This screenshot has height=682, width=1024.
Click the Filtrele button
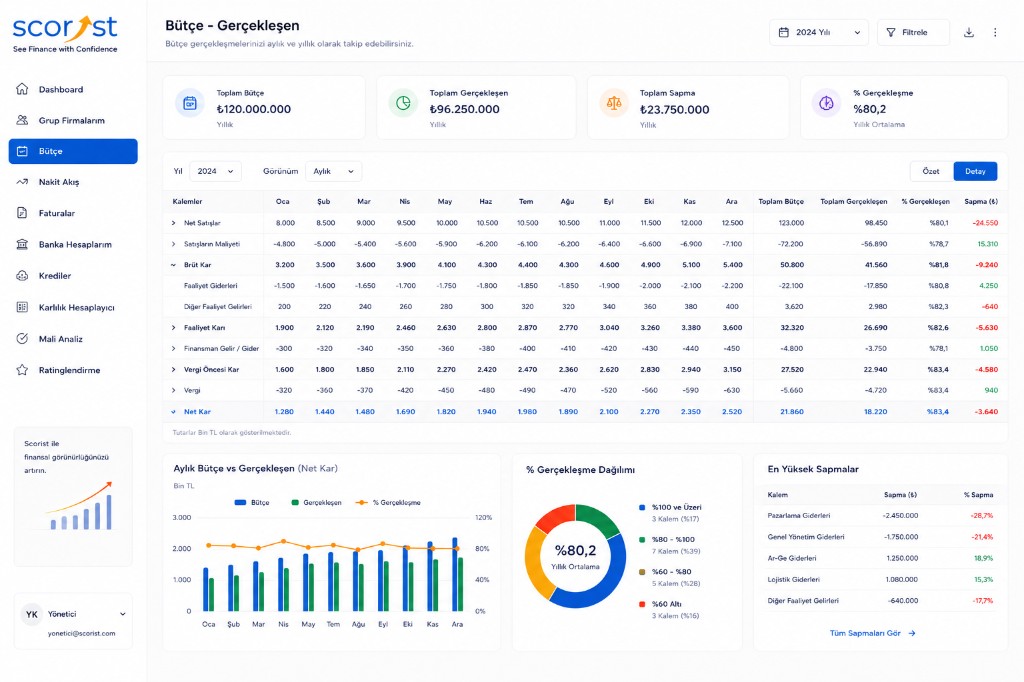[913, 32]
